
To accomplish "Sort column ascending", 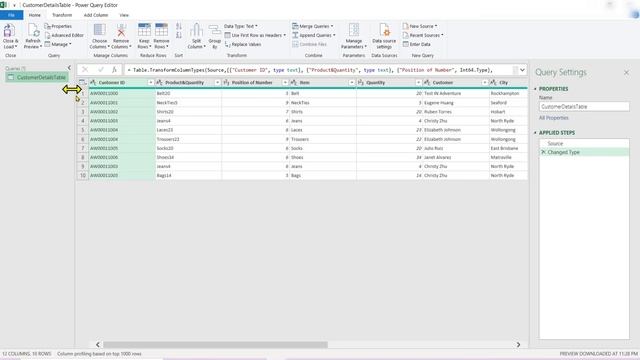I will (179, 27).
